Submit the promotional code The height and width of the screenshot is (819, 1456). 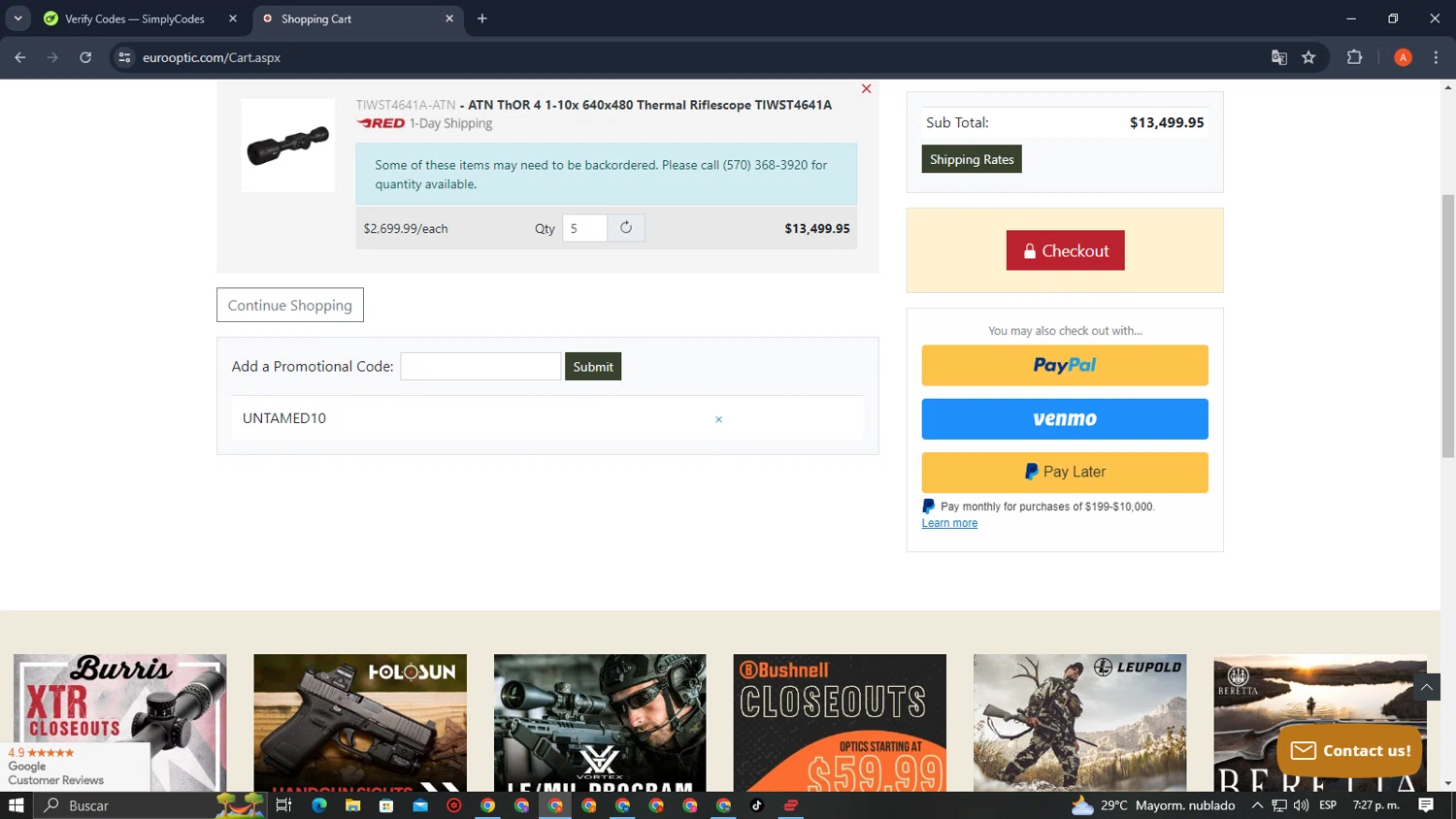pos(592,367)
